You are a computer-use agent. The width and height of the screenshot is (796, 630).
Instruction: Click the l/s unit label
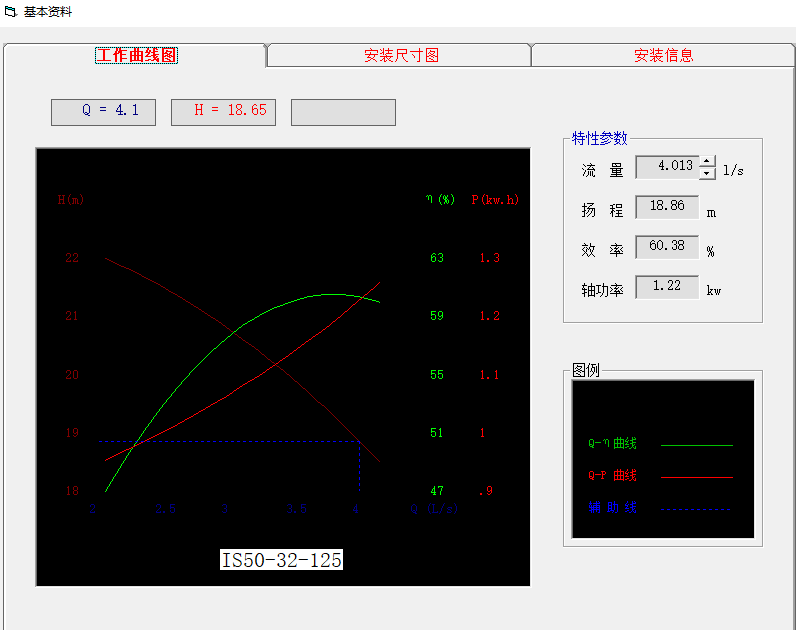(733, 170)
